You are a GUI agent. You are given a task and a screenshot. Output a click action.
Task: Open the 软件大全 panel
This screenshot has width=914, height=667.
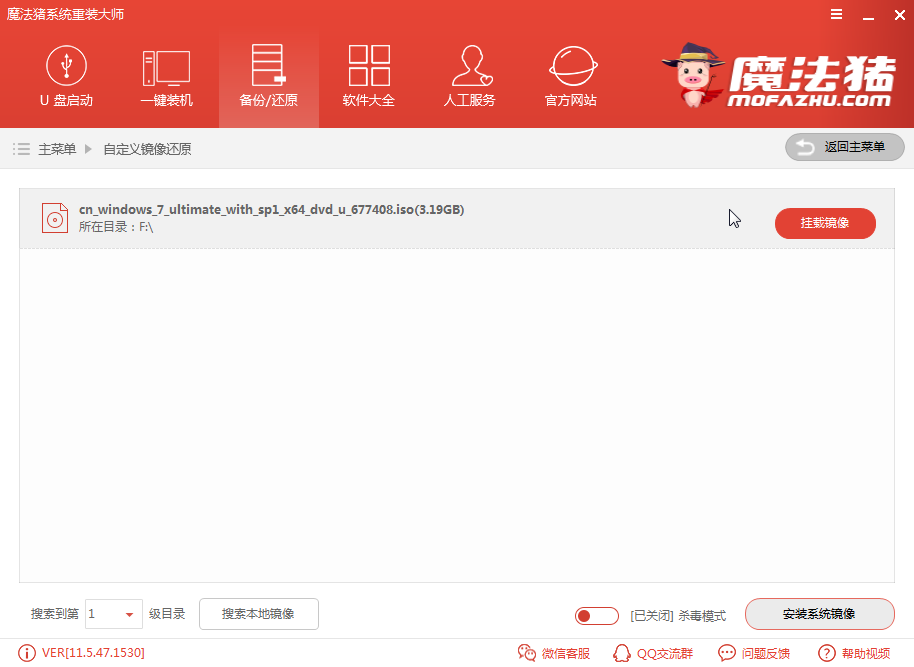coord(368,76)
